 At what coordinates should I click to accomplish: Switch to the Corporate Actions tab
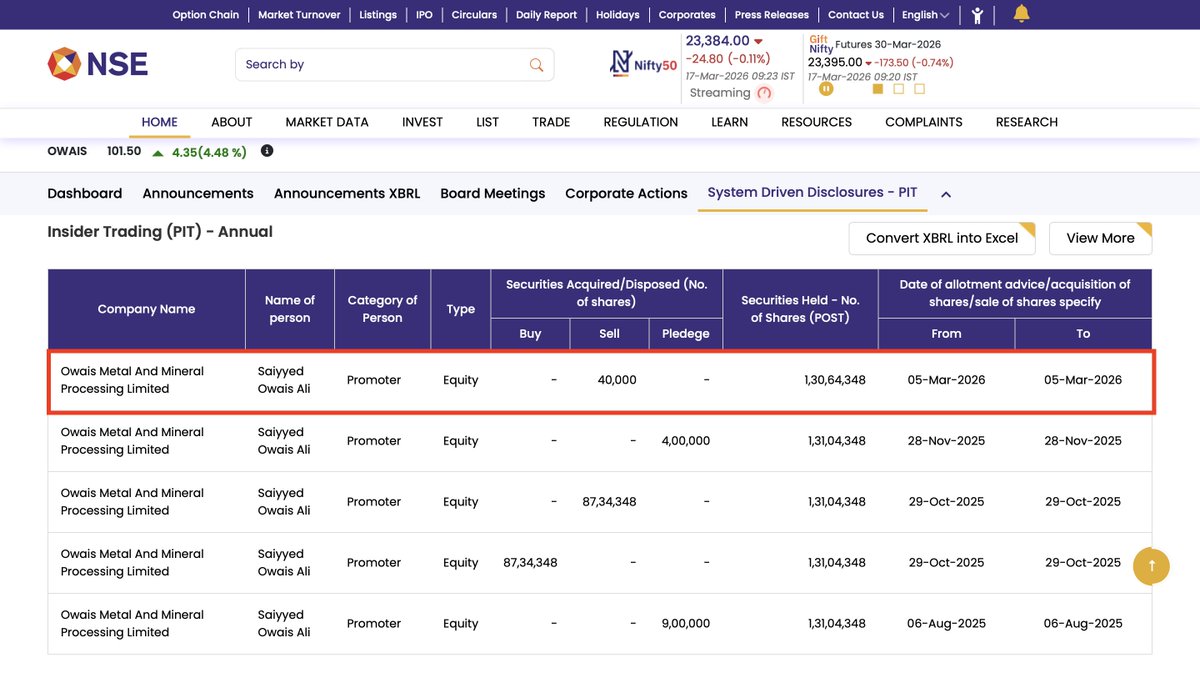click(x=626, y=194)
